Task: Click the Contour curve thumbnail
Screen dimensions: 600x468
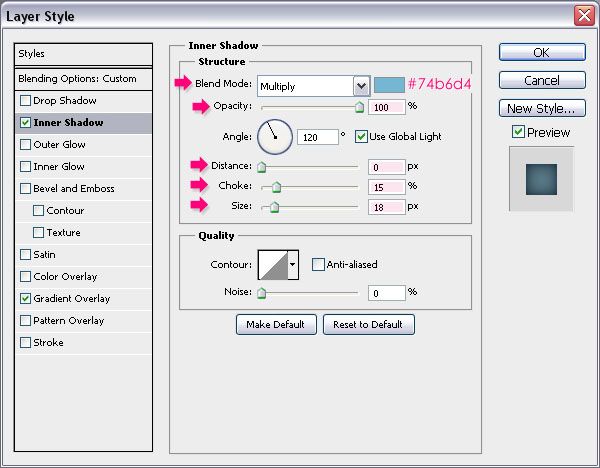Action: pos(272,264)
